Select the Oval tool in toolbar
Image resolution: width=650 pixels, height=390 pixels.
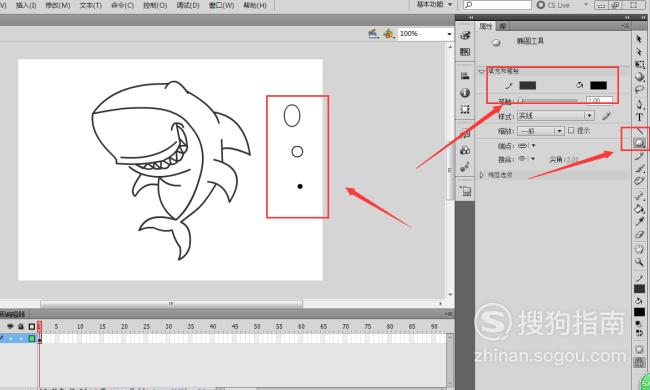coord(639,143)
